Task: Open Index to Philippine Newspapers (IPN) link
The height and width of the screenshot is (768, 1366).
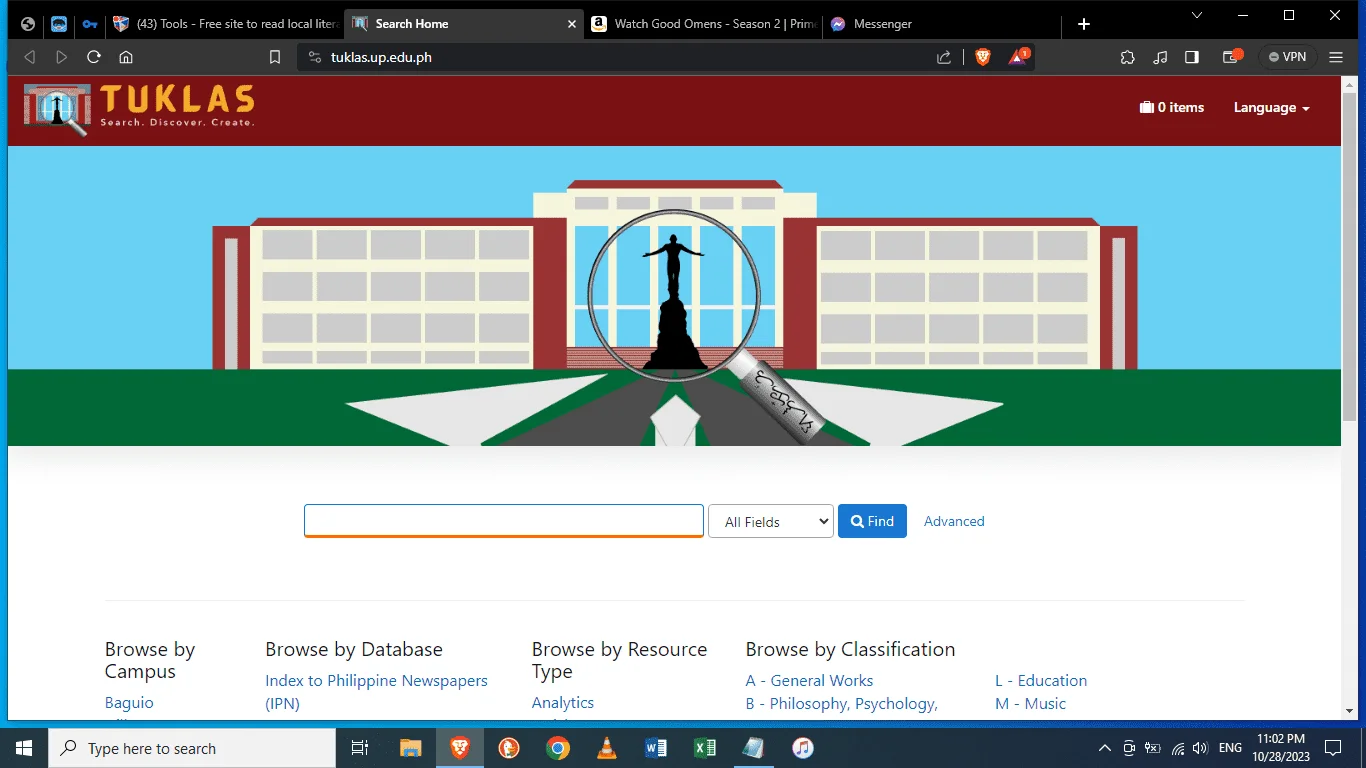Action: tap(376, 692)
